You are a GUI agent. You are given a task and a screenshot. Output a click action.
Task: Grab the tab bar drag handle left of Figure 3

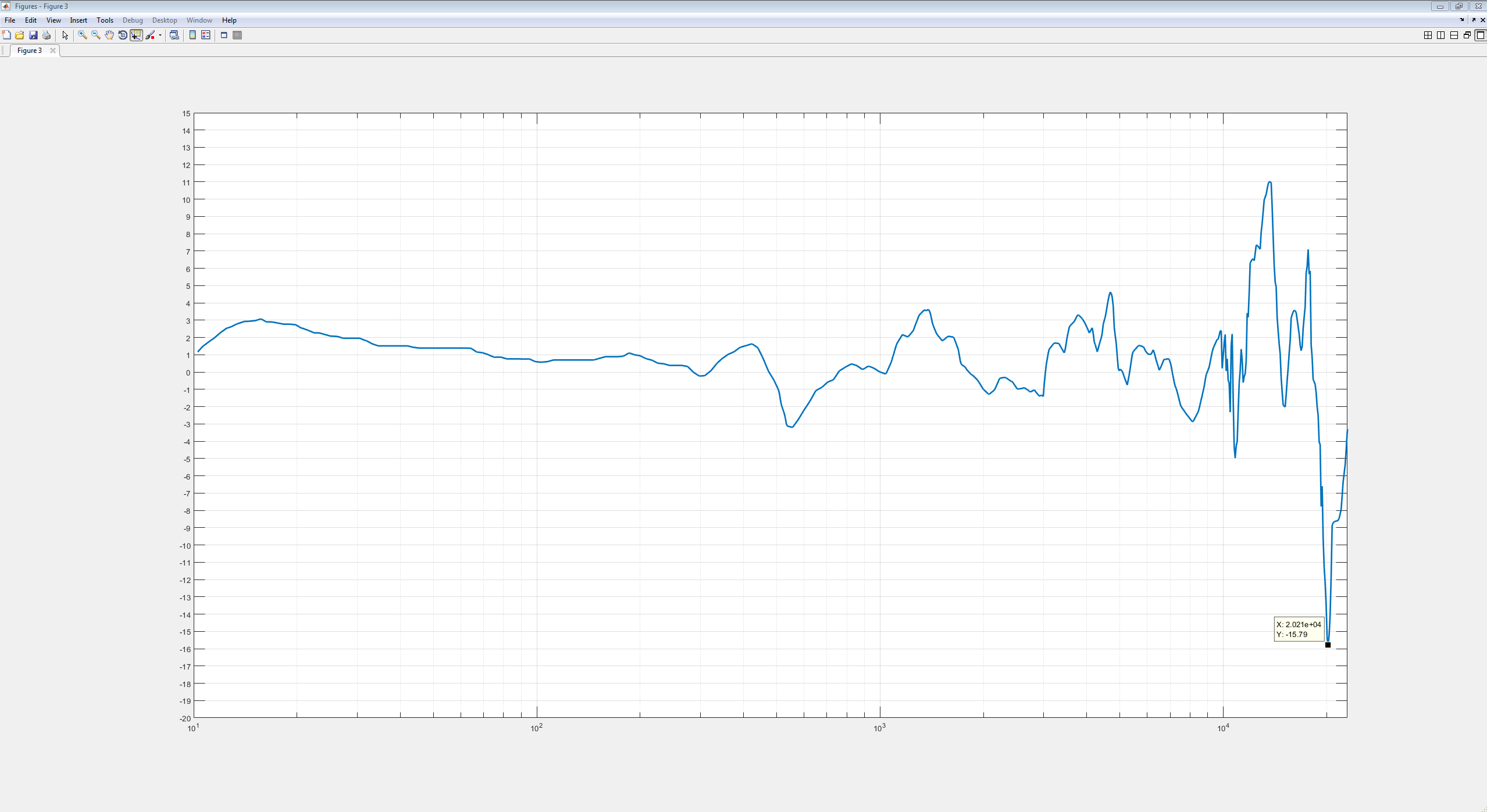[x=3, y=51]
